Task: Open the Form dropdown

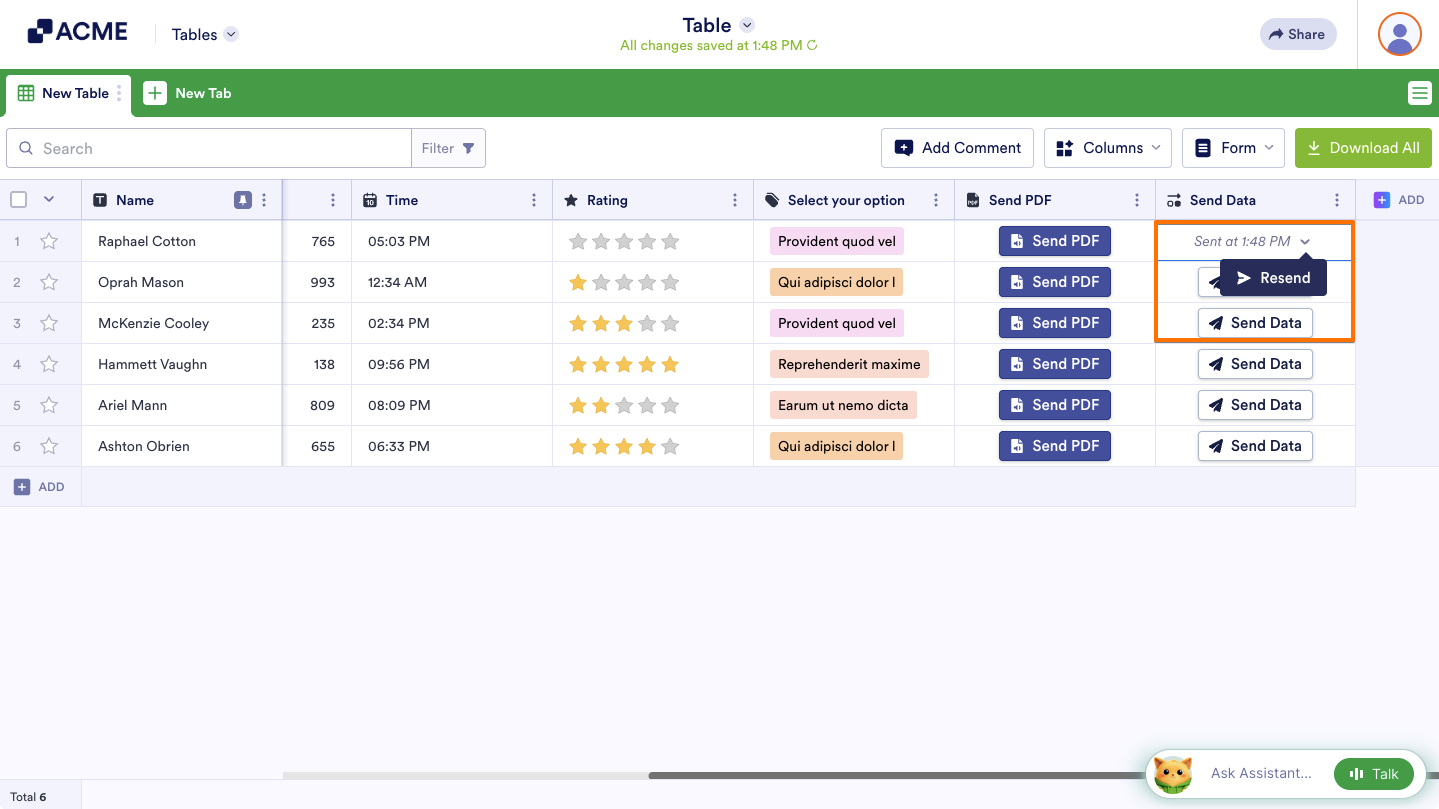Action: [1234, 148]
